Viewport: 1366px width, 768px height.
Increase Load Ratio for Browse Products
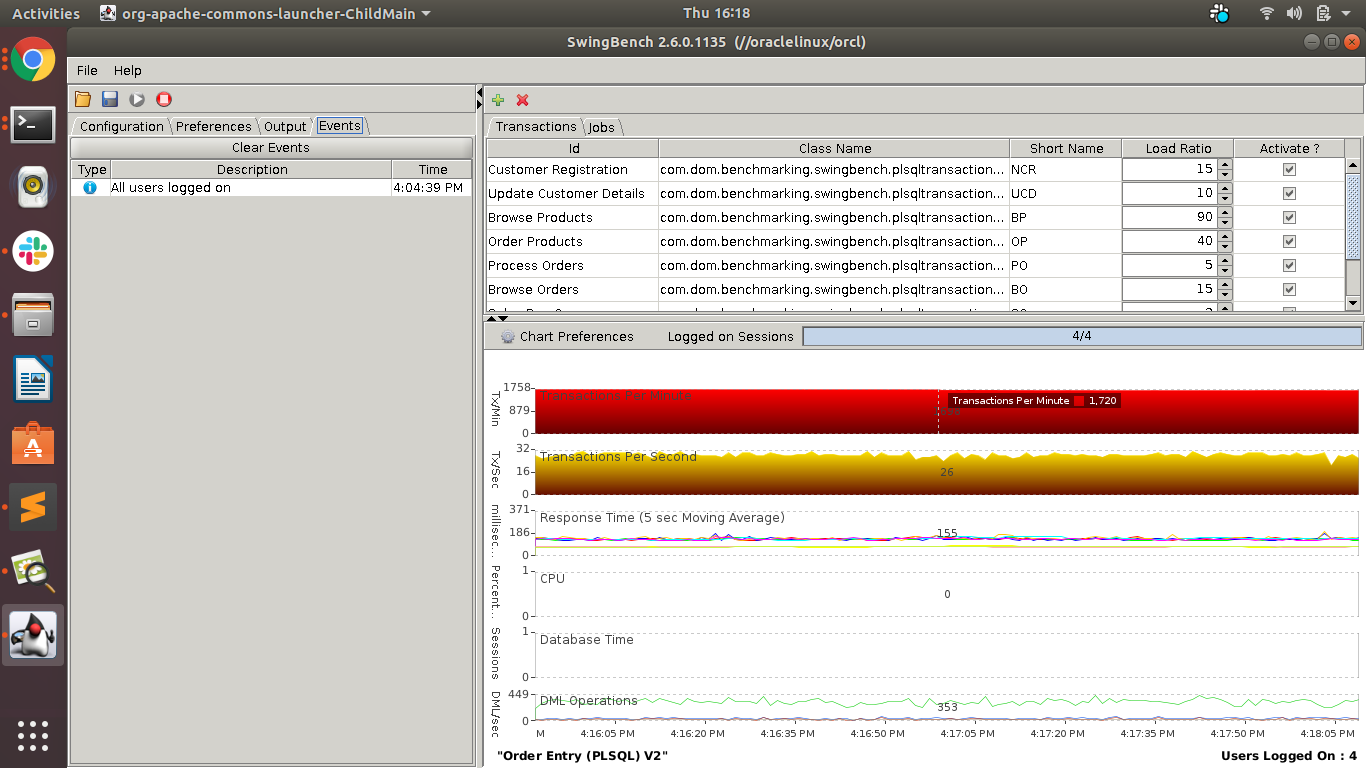tap(1225, 213)
